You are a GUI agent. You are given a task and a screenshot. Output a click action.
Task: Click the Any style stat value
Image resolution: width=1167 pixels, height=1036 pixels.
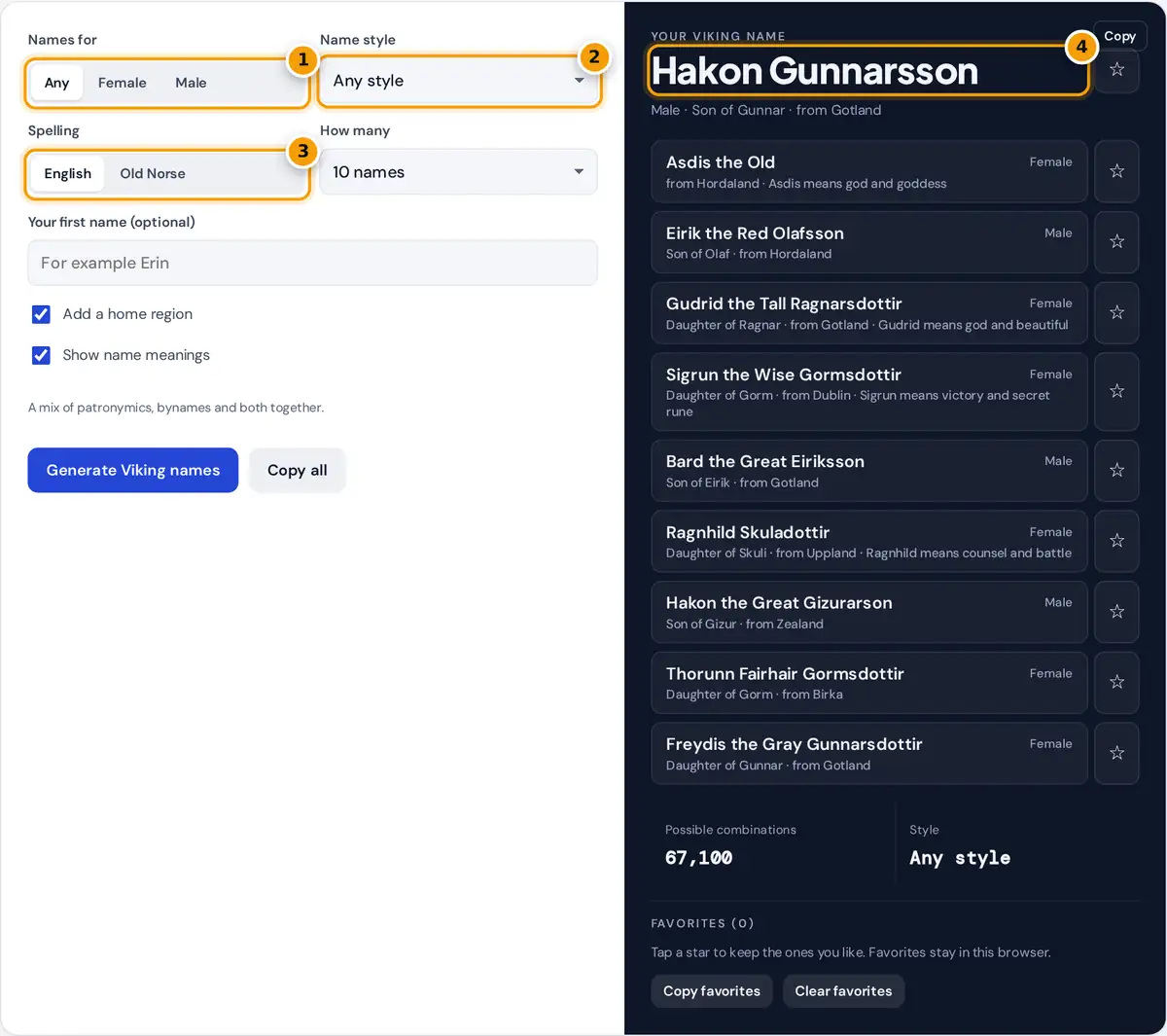click(x=960, y=858)
